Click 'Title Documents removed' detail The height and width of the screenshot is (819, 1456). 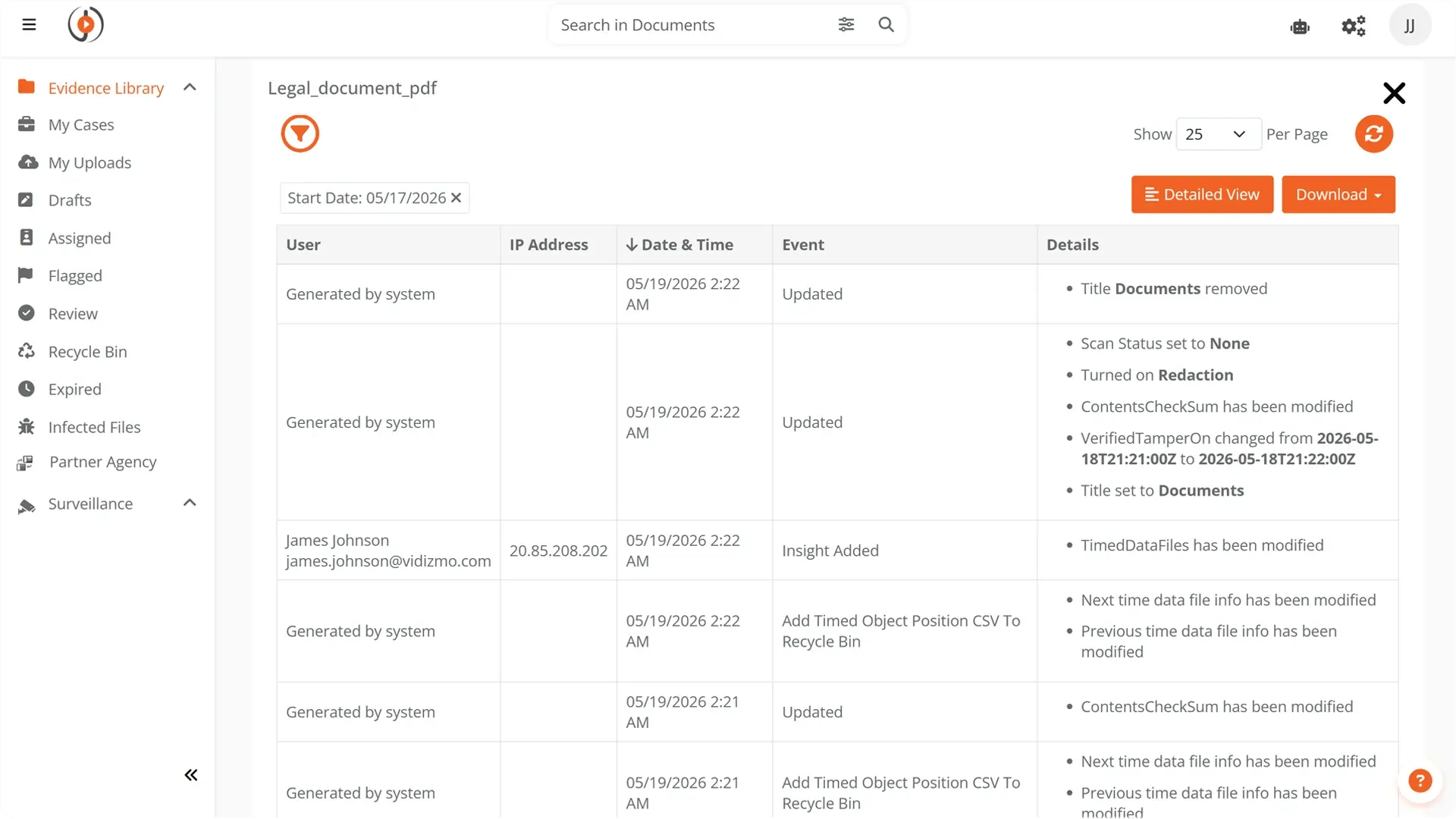coord(1174,289)
